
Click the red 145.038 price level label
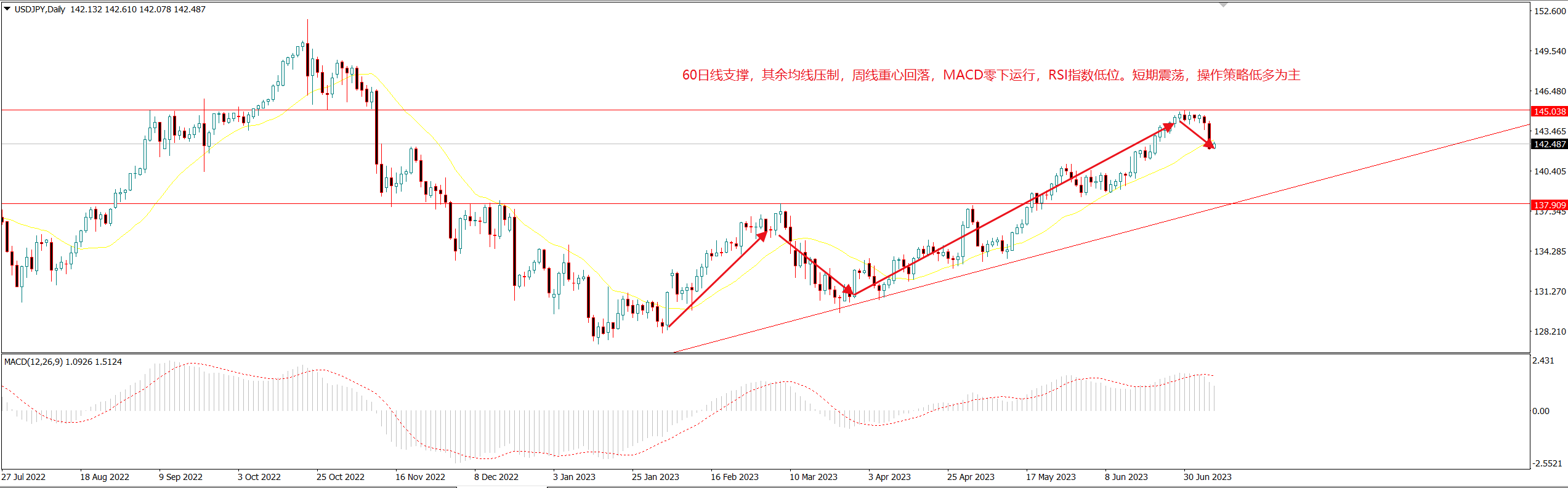point(1549,112)
